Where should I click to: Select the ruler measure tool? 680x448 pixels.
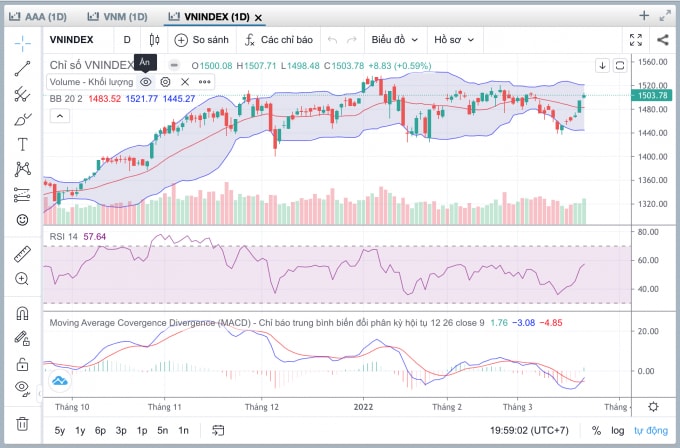[x=23, y=254]
